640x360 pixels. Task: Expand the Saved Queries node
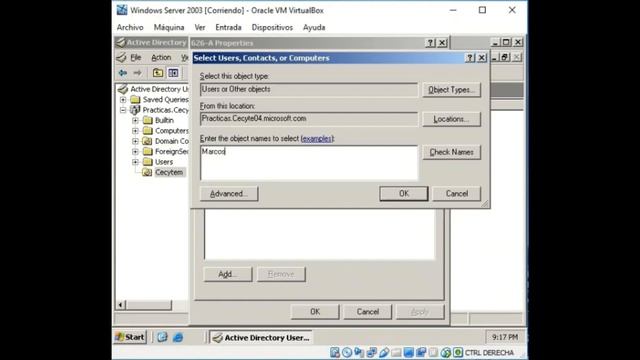click(123, 100)
